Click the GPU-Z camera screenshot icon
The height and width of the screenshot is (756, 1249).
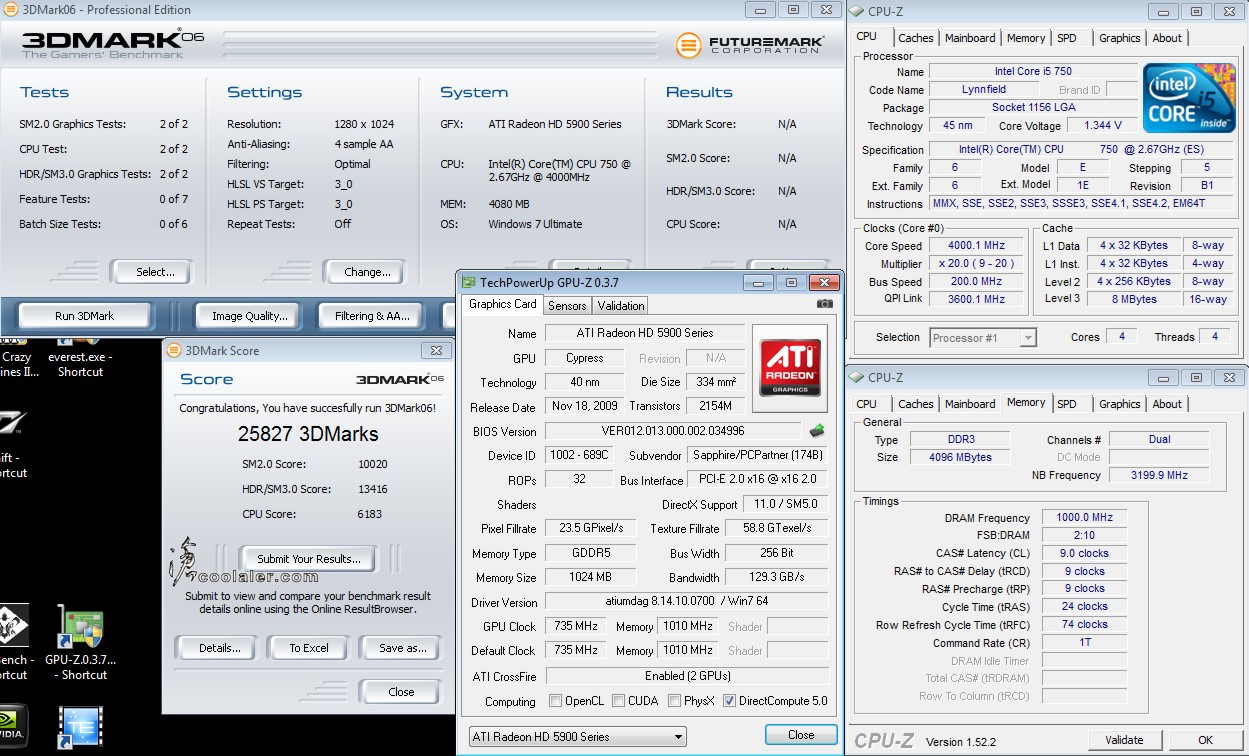(x=824, y=304)
